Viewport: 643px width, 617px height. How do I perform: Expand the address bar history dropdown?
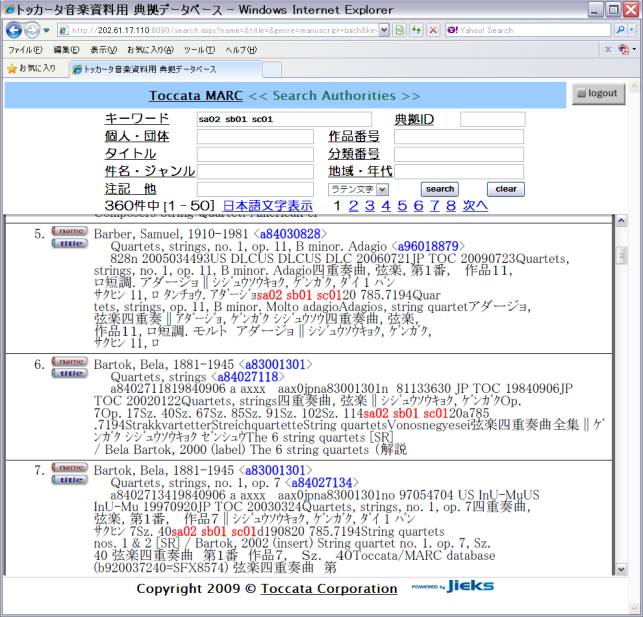(x=383, y=30)
